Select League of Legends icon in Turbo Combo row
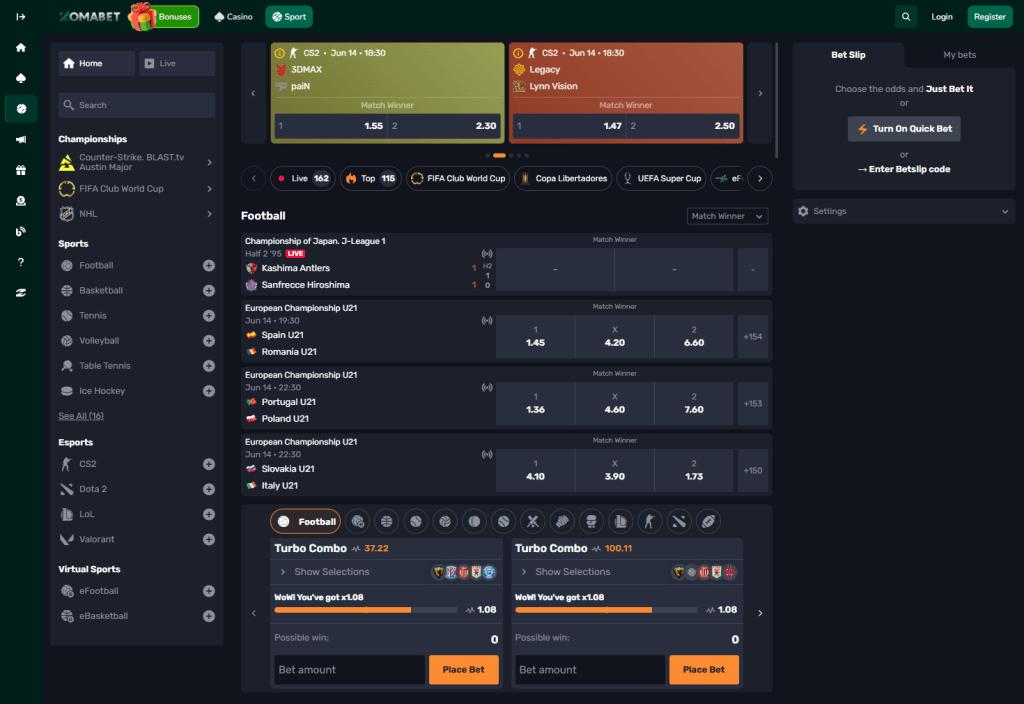Viewport: 1024px width, 704px height. click(620, 521)
